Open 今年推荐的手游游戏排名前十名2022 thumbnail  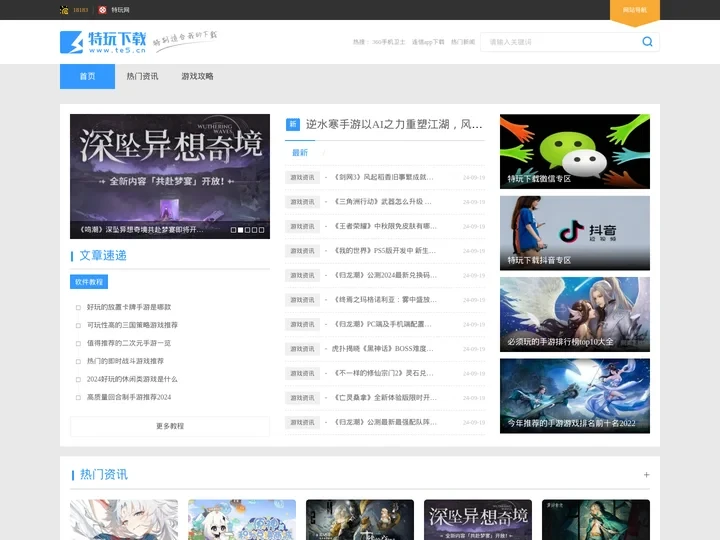click(x=575, y=396)
